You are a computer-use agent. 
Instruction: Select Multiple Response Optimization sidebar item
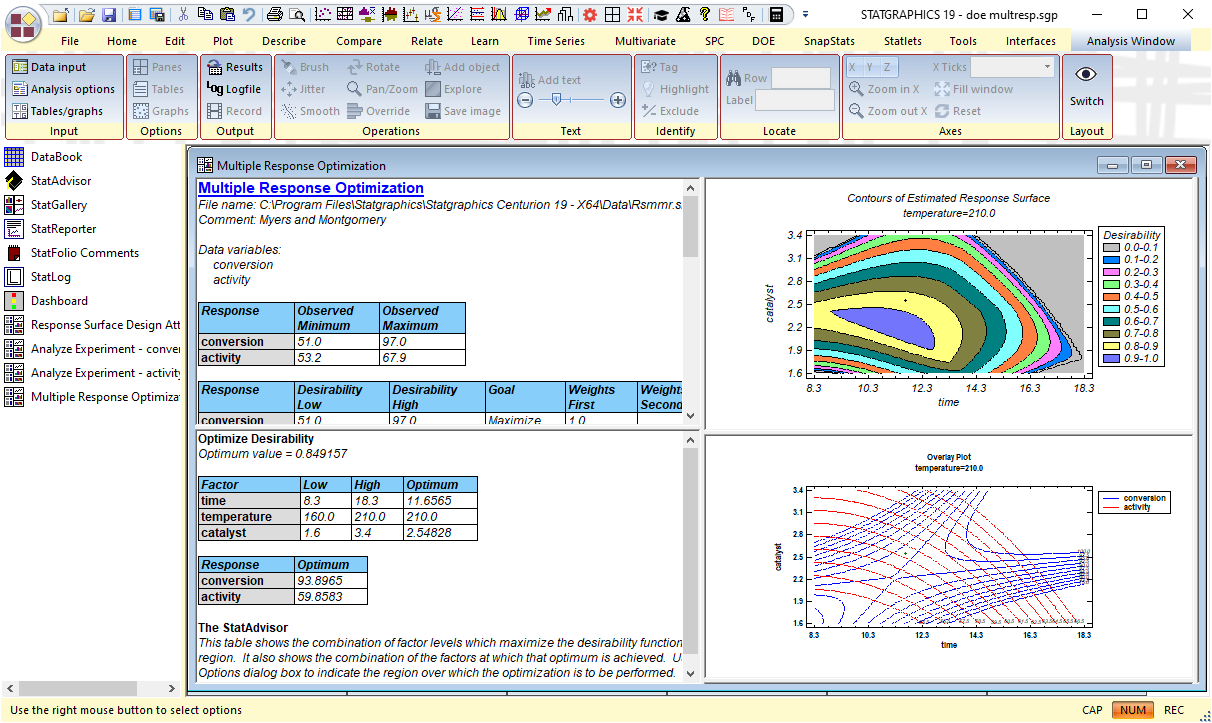(x=93, y=397)
